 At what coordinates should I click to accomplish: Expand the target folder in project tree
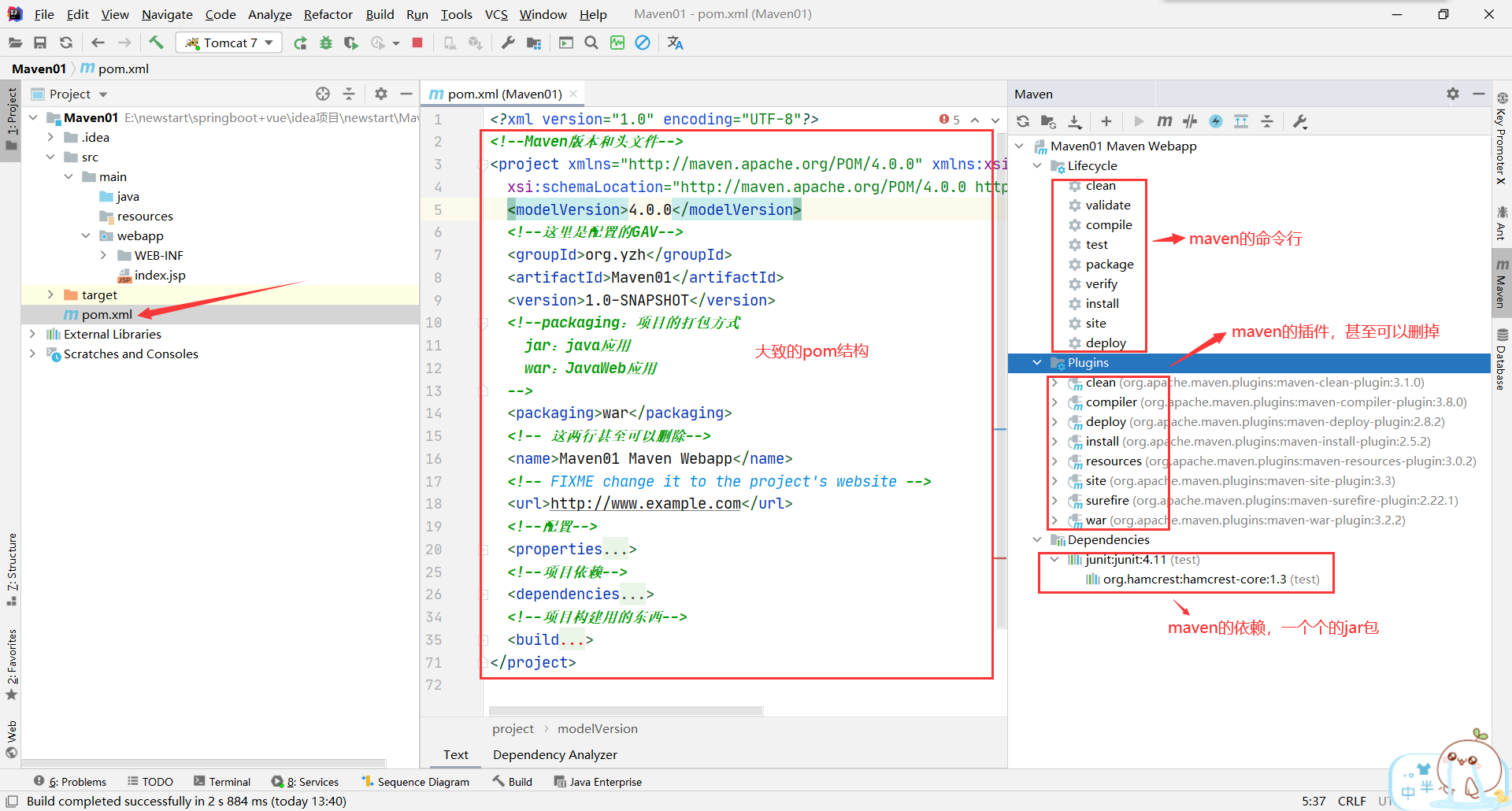pyautogui.click(x=50, y=294)
